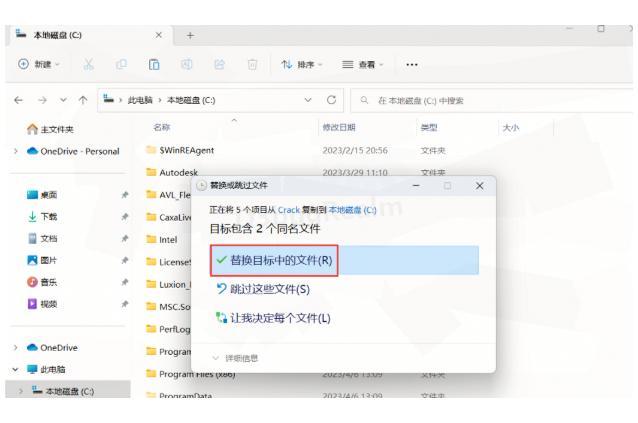Open 视频 Videos in quick access
Image resolution: width=638 pixels, height=423 pixels.
pos(42,304)
